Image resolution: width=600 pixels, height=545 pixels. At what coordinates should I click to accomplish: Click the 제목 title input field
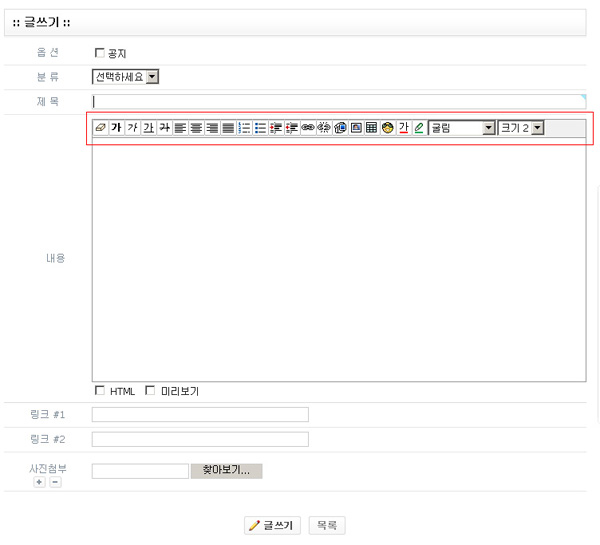[339, 102]
